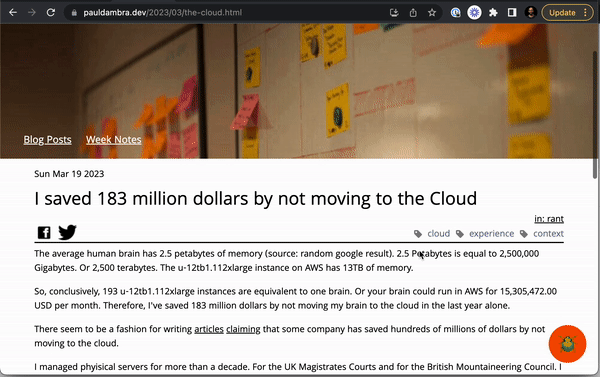This screenshot has width=600, height=377.
Task: Open the Week Notes section
Action: coord(114,140)
